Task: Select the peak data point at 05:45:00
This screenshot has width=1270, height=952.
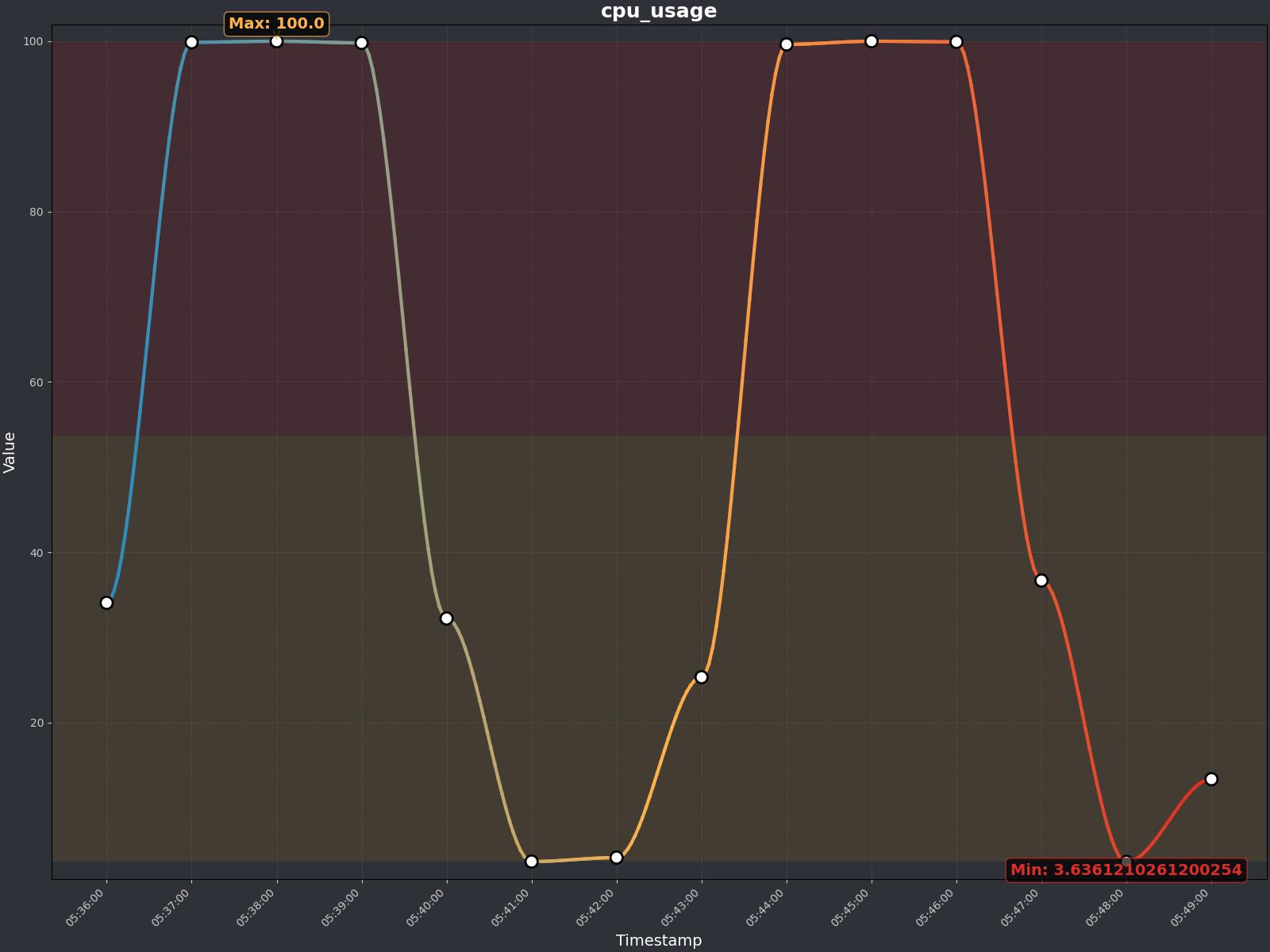Action: pyautogui.click(x=871, y=41)
